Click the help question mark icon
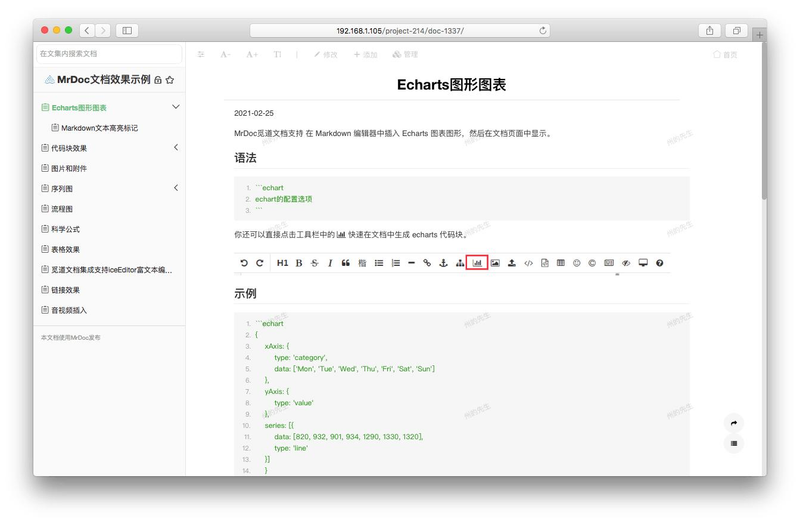This screenshot has width=800, height=524. point(659,263)
